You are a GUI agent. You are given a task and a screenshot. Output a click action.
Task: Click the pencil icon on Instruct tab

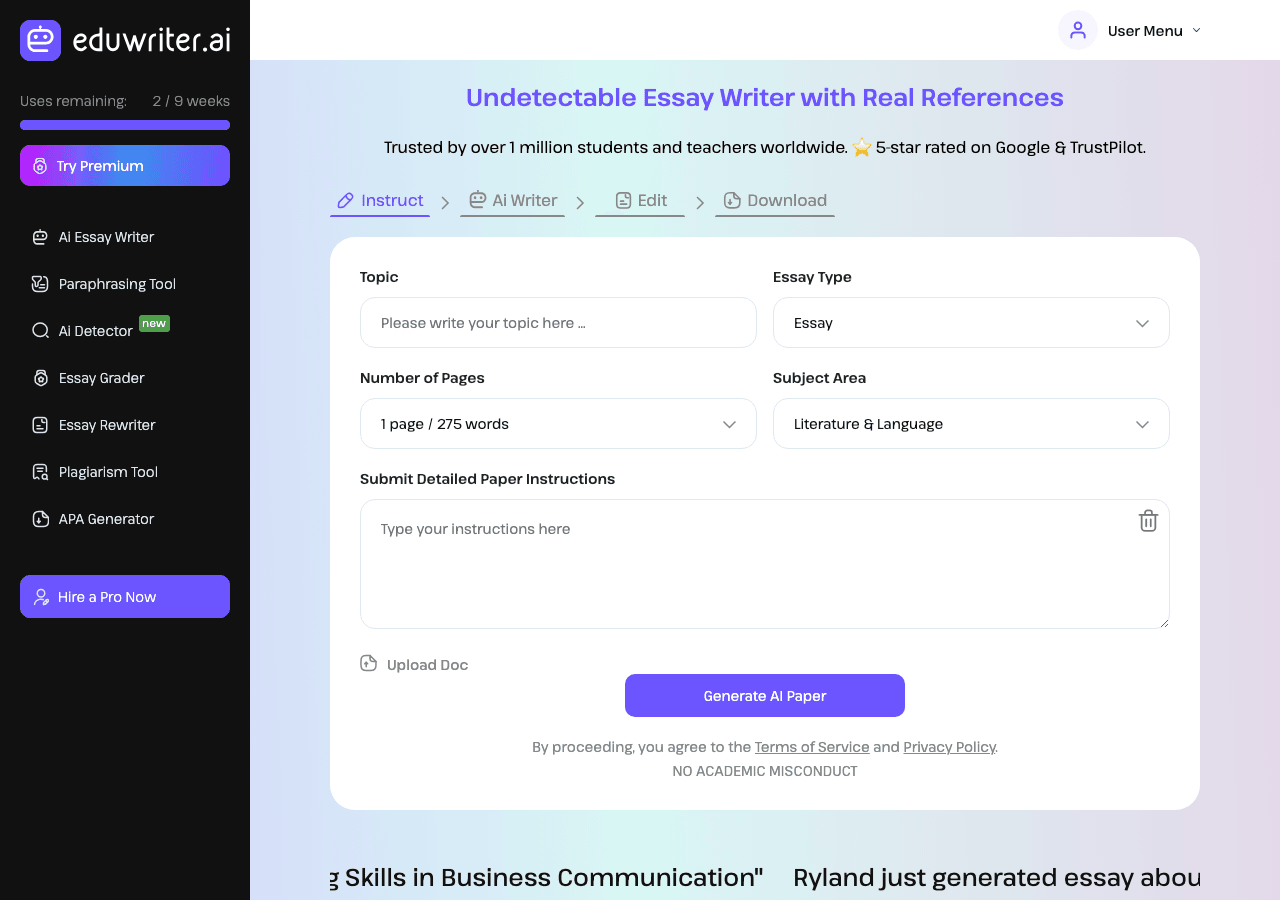click(x=346, y=200)
